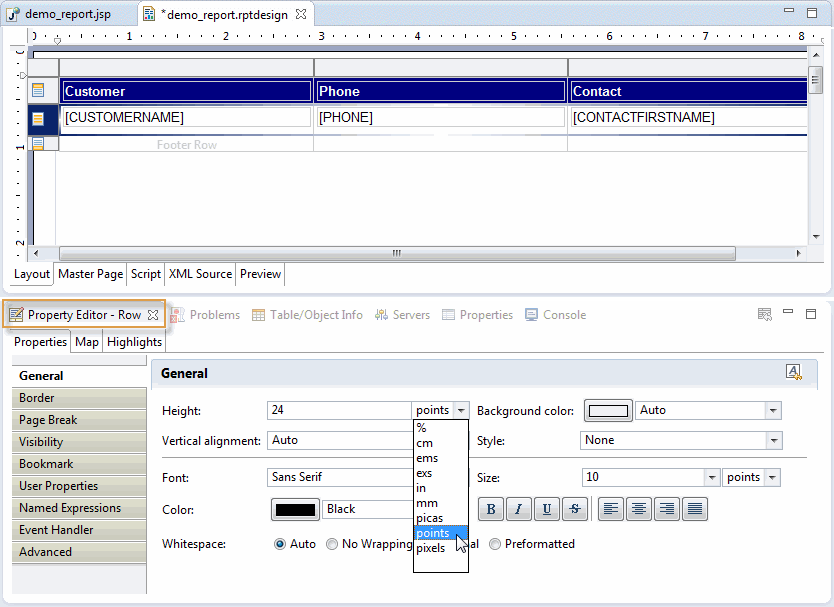834x607 pixels.
Task: Click the Contact header cell
Action: click(x=689, y=91)
